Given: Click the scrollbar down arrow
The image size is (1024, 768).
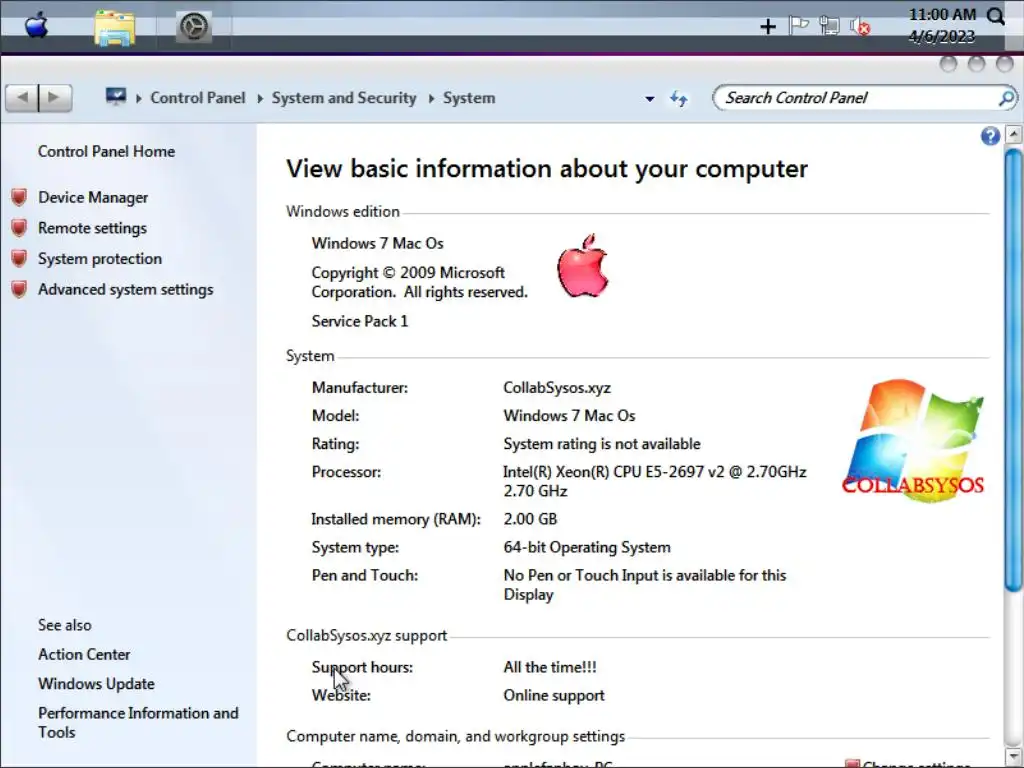Looking at the screenshot, I should pos(1013,757).
